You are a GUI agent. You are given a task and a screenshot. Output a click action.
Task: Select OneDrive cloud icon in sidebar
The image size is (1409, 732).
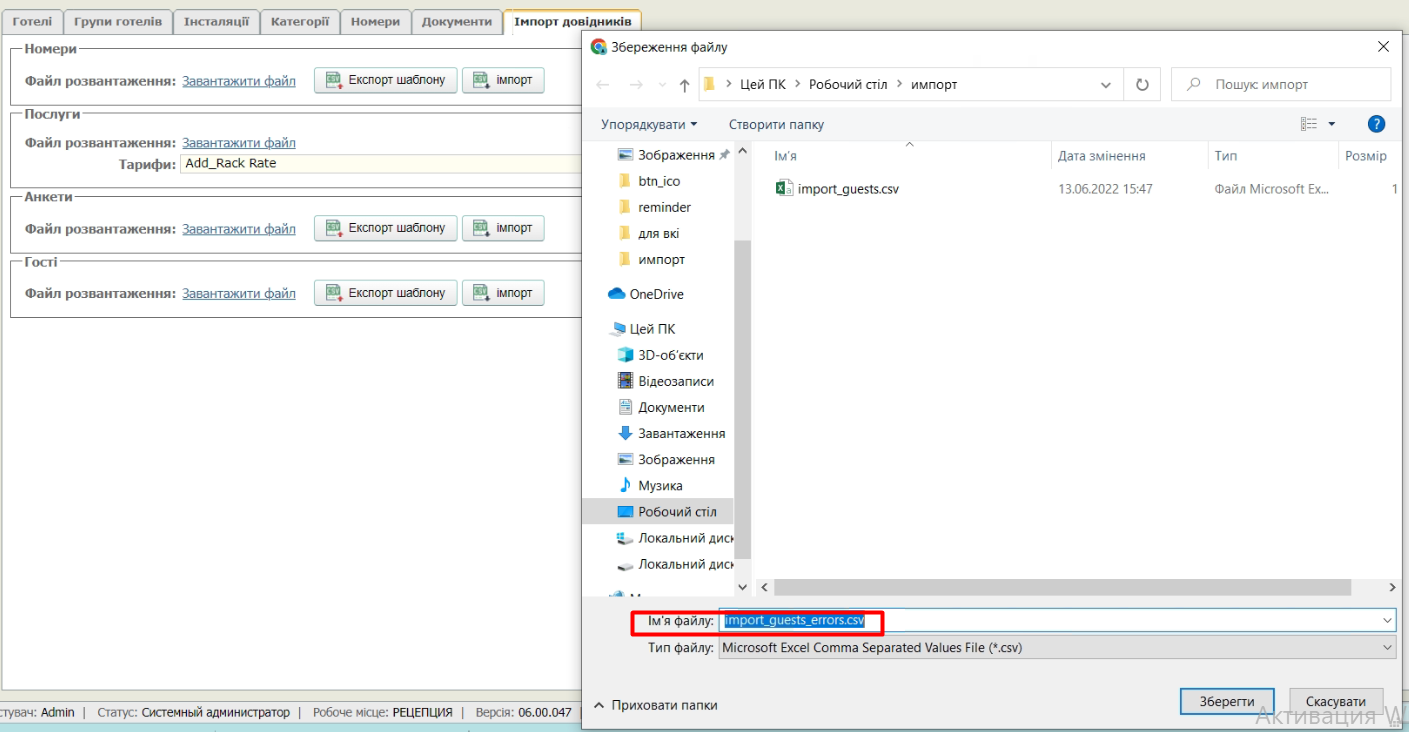pyautogui.click(x=617, y=294)
